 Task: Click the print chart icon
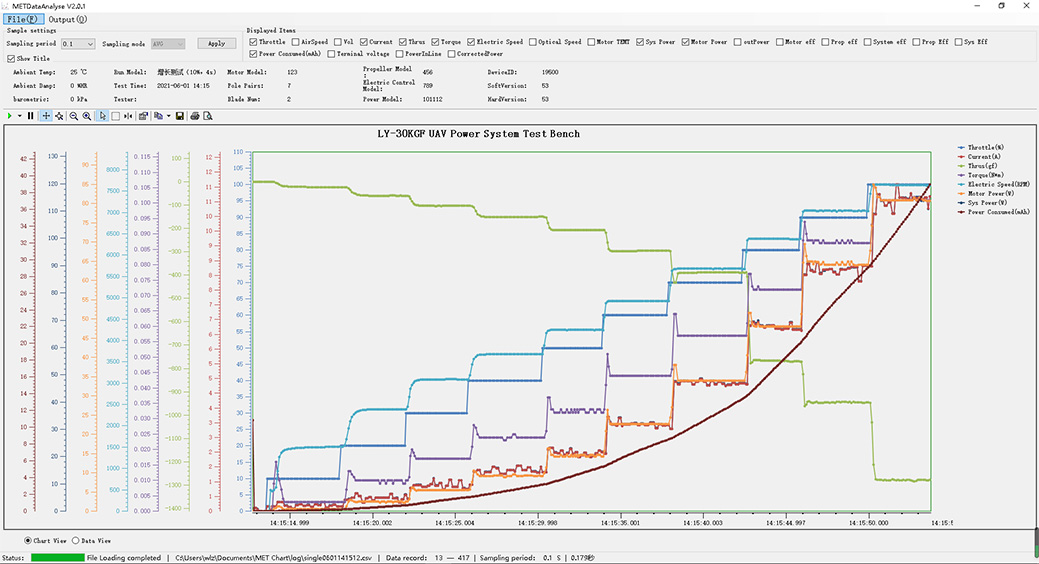[195, 116]
